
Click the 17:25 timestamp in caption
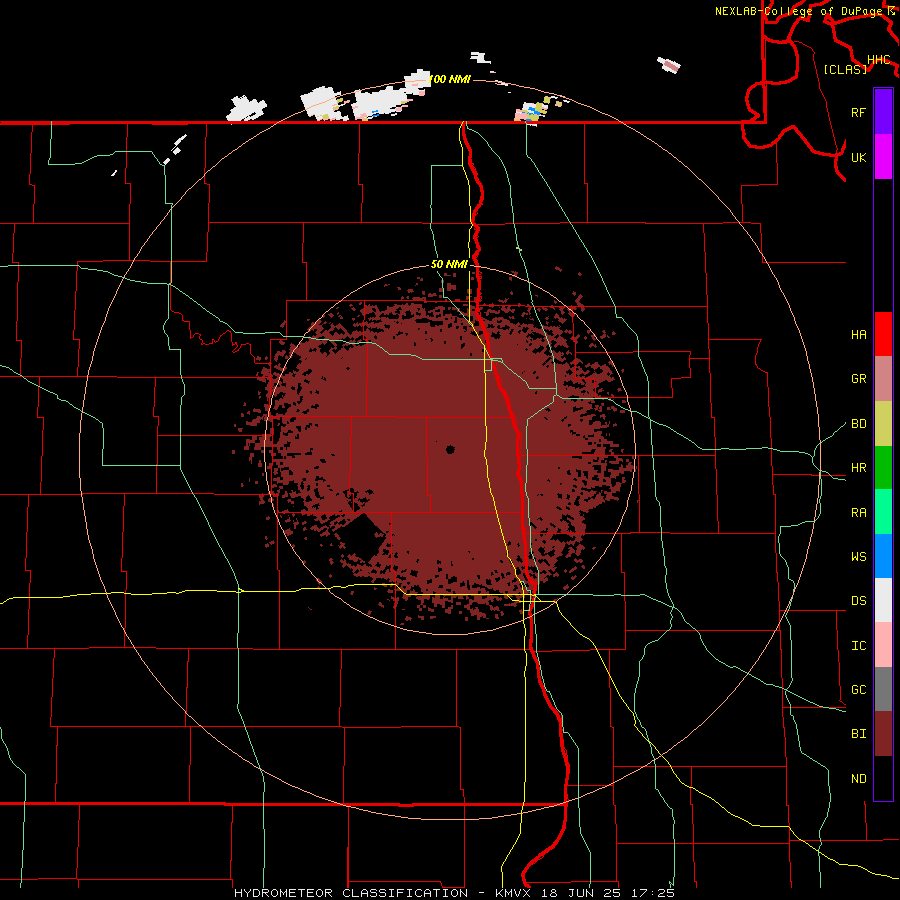(655, 893)
